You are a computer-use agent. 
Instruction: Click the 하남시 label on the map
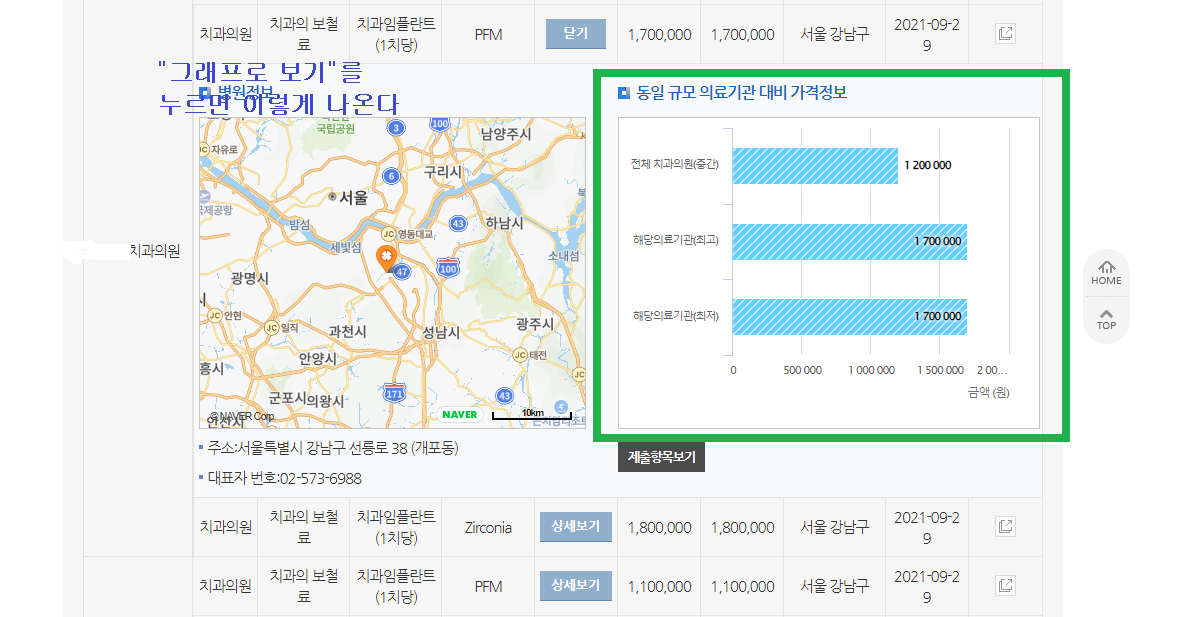click(x=504, y=223)
